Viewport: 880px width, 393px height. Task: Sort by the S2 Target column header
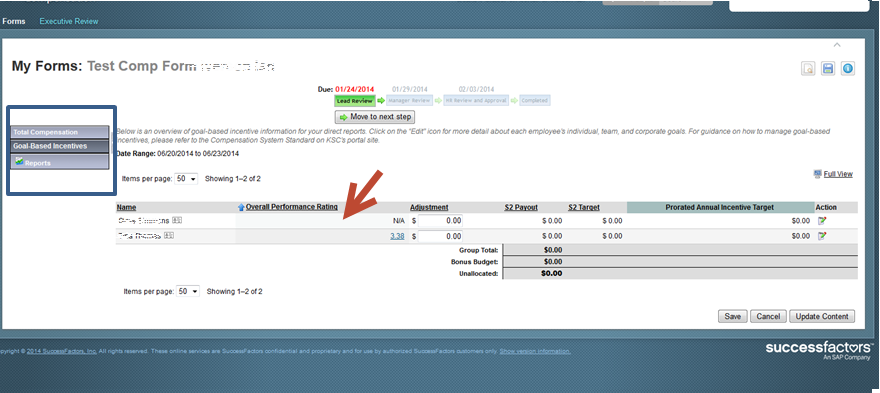pyautogui.click(x=584, y=207)
